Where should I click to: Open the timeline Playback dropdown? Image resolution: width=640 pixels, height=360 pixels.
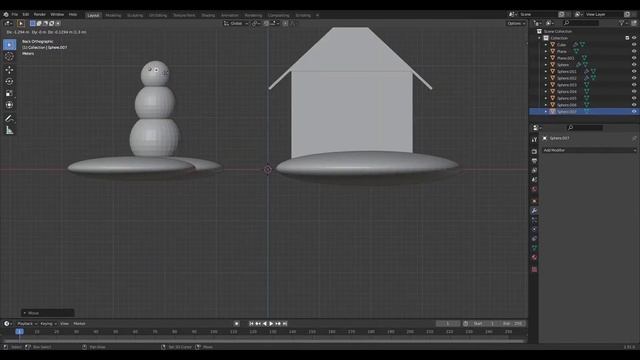point(27,324)
